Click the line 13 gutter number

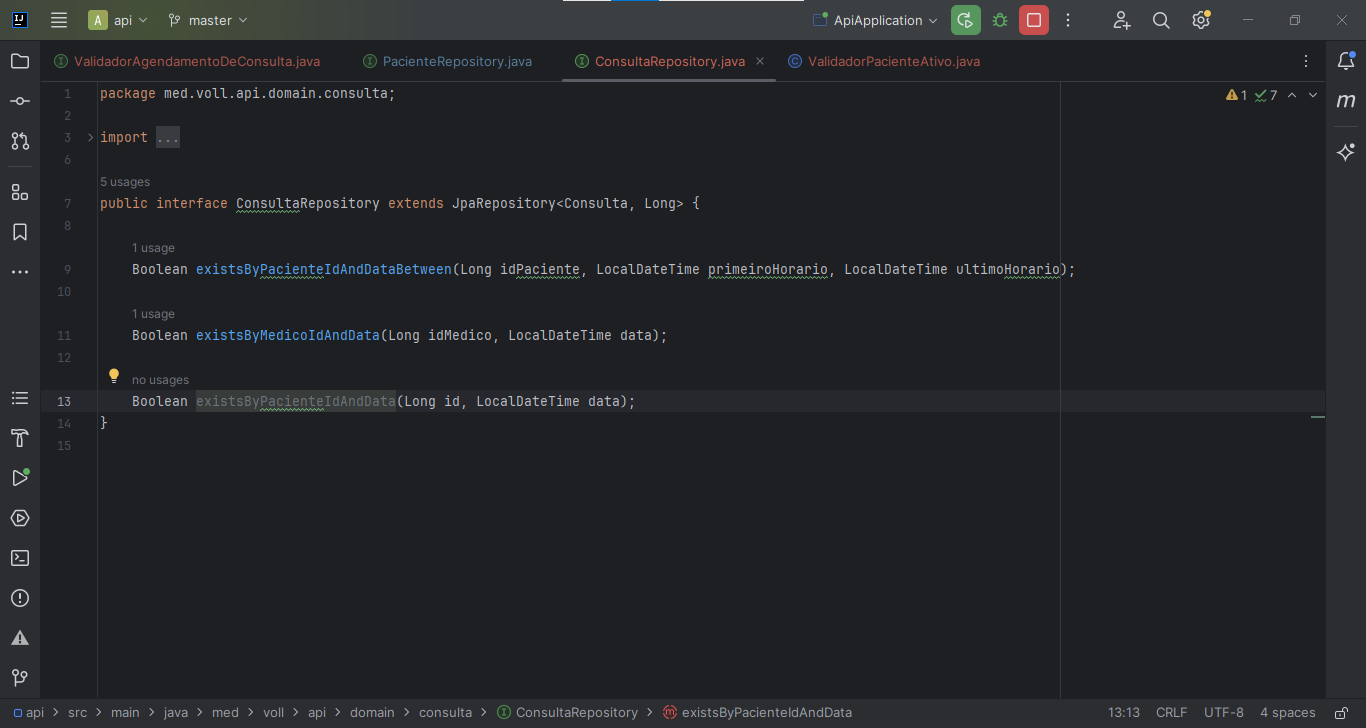tap(64, 401)
